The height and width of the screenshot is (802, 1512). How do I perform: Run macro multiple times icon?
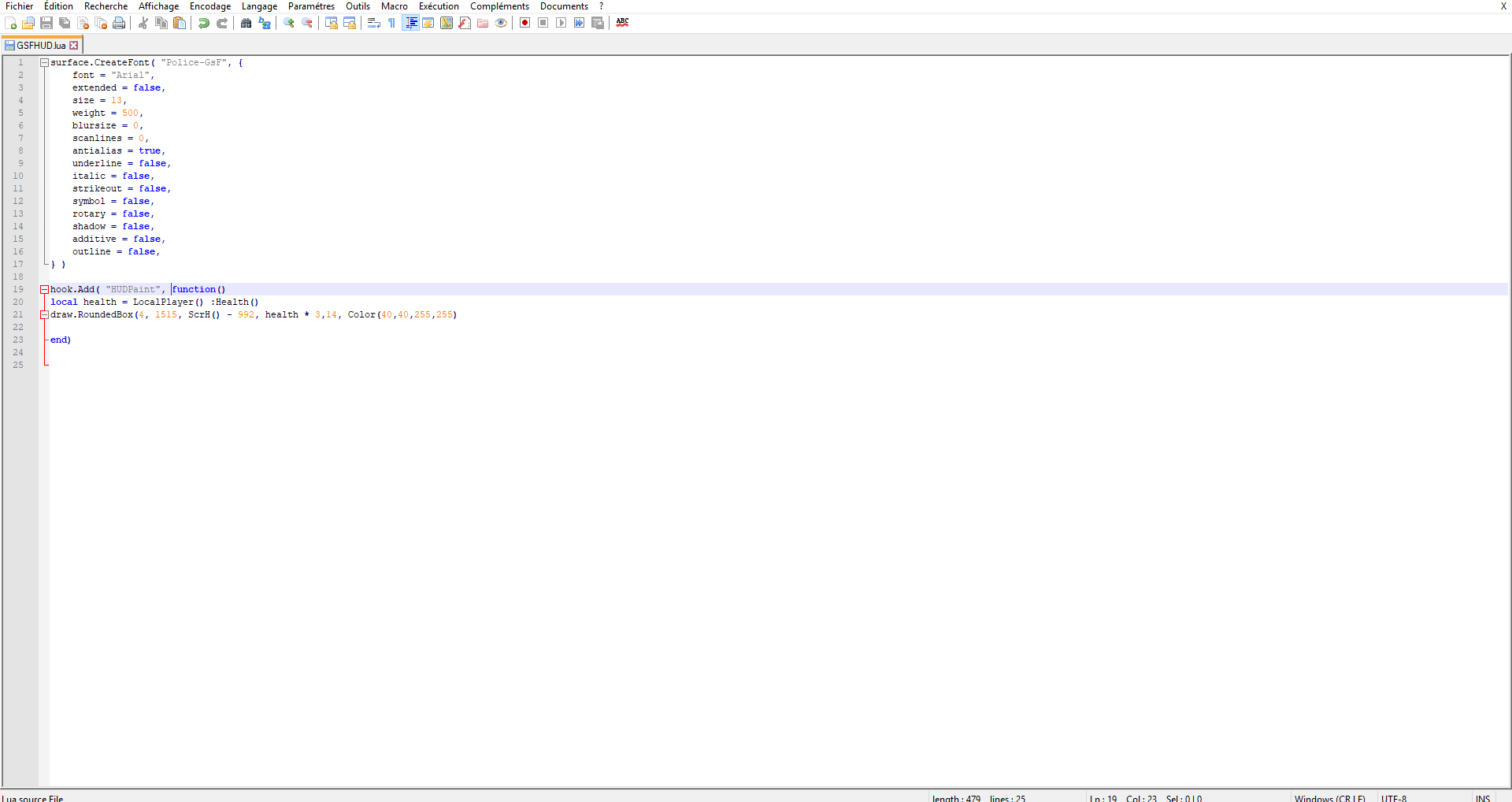coord(580,23)
